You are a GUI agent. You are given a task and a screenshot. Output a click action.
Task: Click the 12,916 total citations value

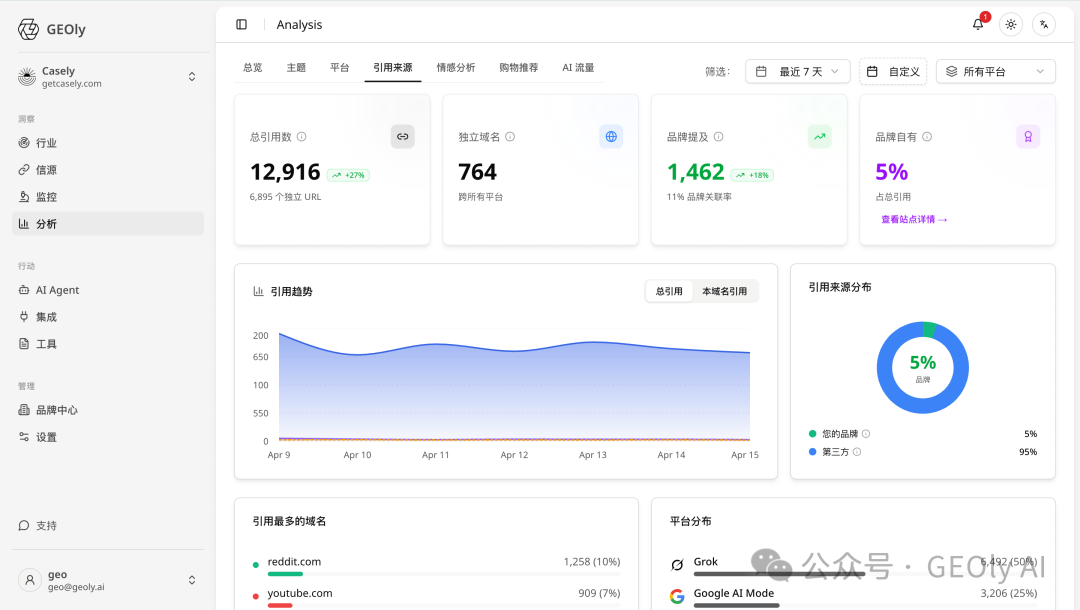(285, 172)
